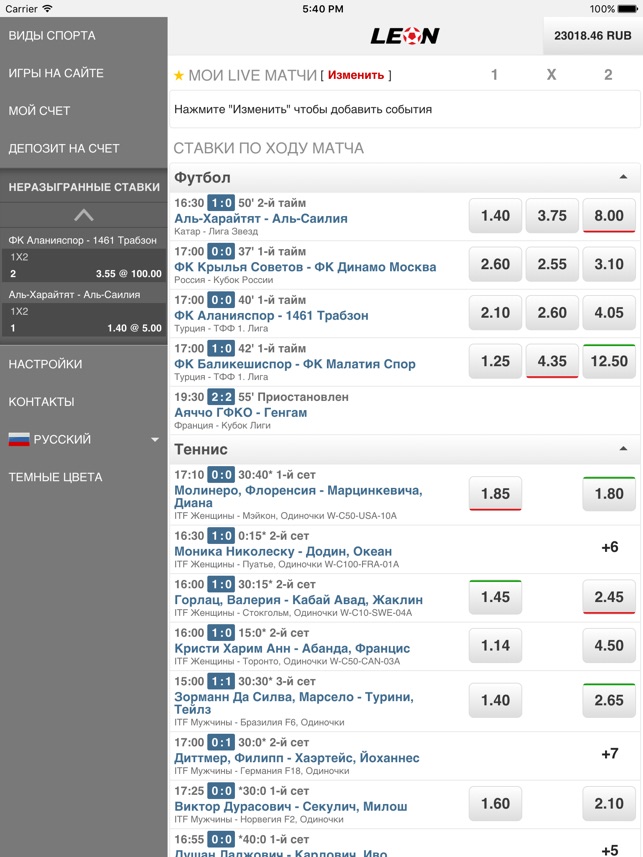643x857 pixels.
Task: Open suspended match Аяччо ГФКО - Генгам
Action: (x=241, y=413)
